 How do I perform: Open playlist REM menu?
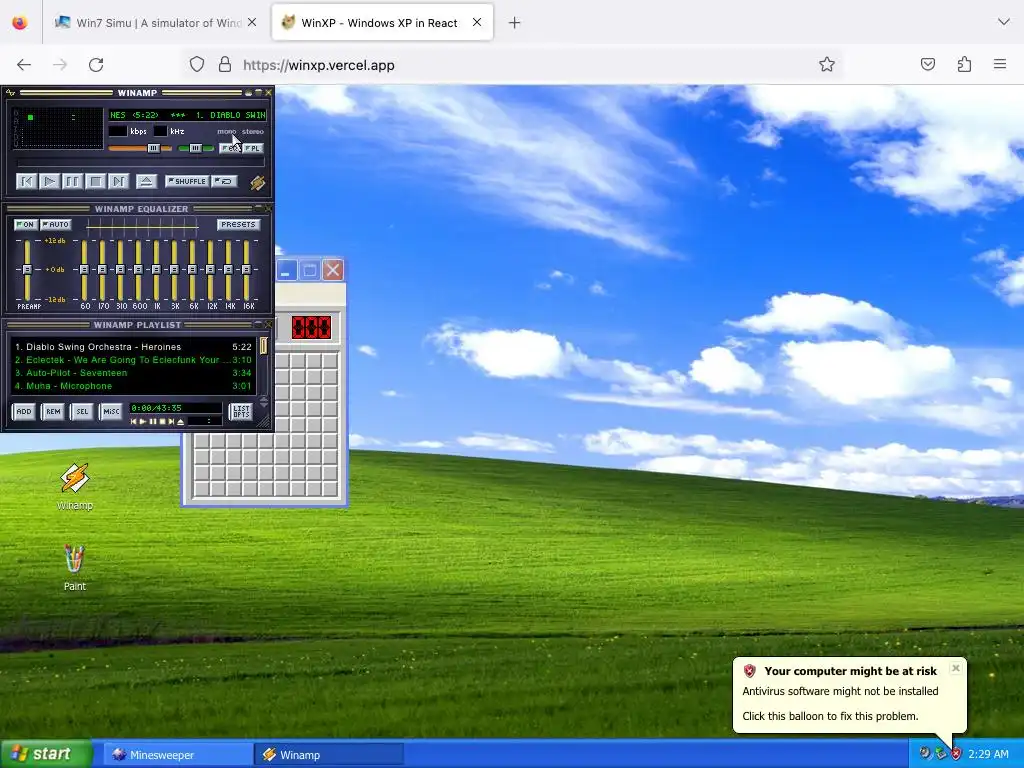tap(53, 411)
